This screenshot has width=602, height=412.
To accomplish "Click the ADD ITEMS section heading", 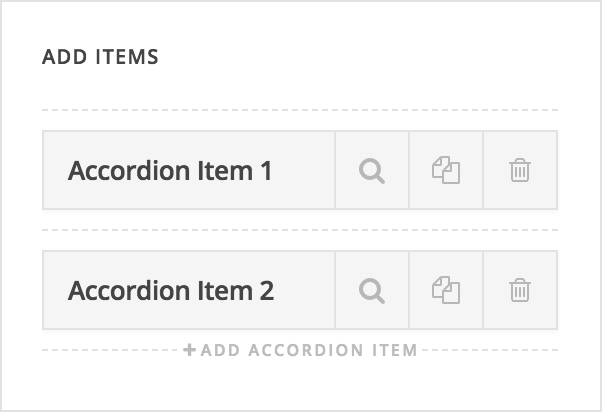I will 100,57.
